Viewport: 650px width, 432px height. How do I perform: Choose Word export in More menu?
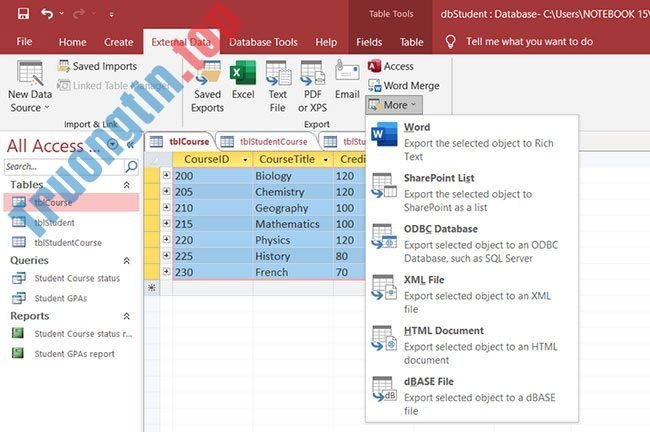472,141
